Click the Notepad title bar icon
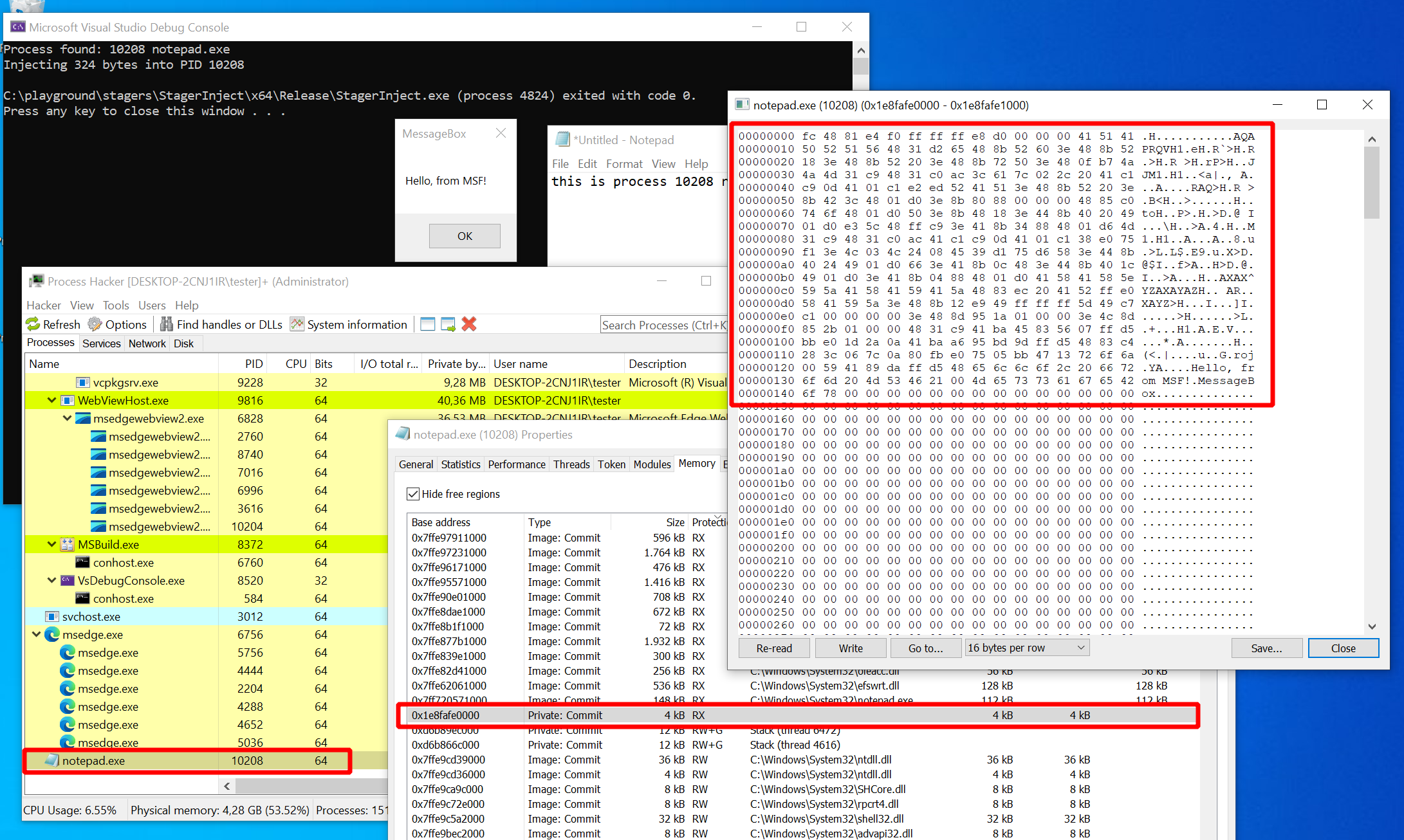The height and width of the screenshot is (840, 1404). click(563, 139)
